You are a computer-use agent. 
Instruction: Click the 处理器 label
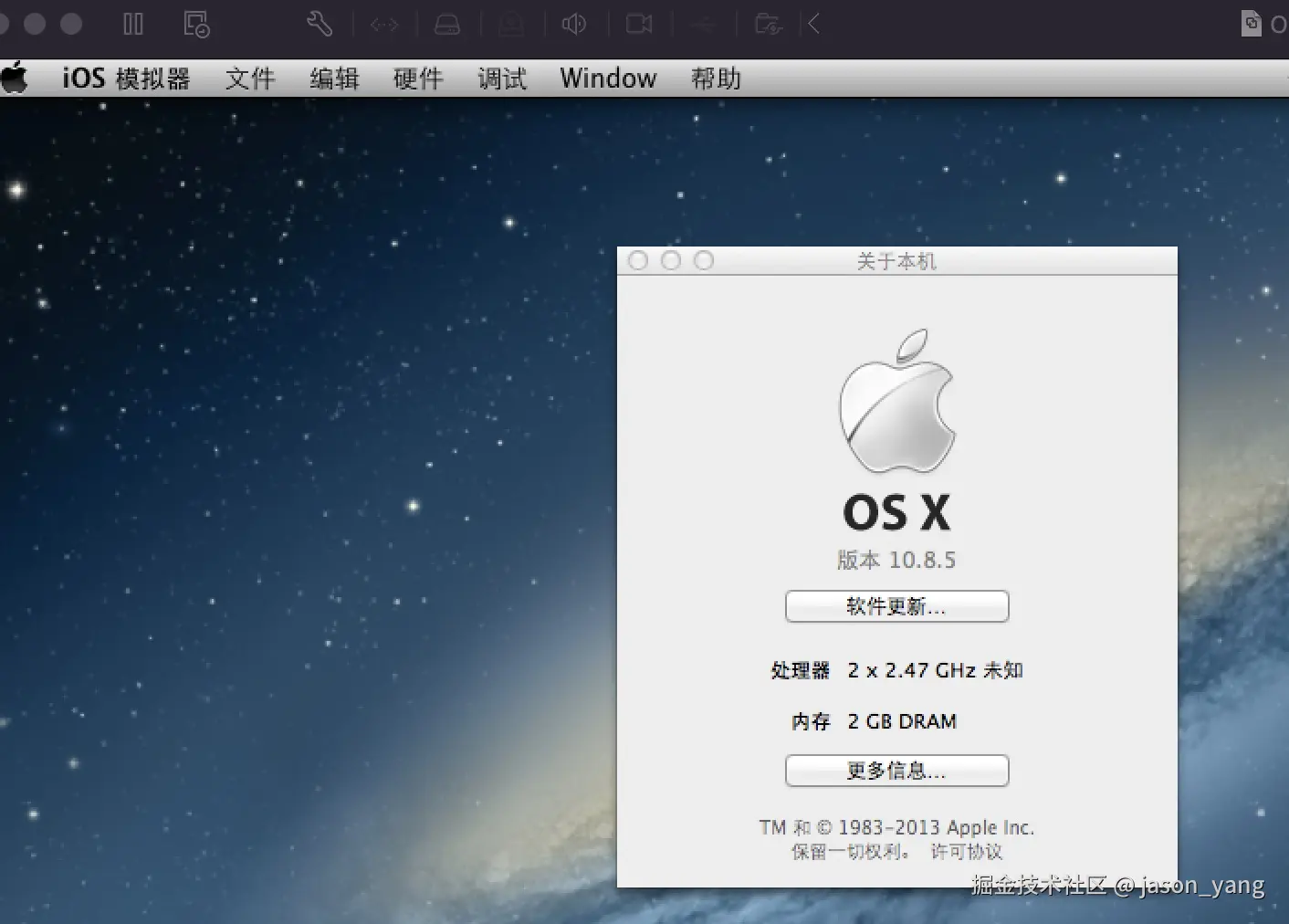coord(801,670)
